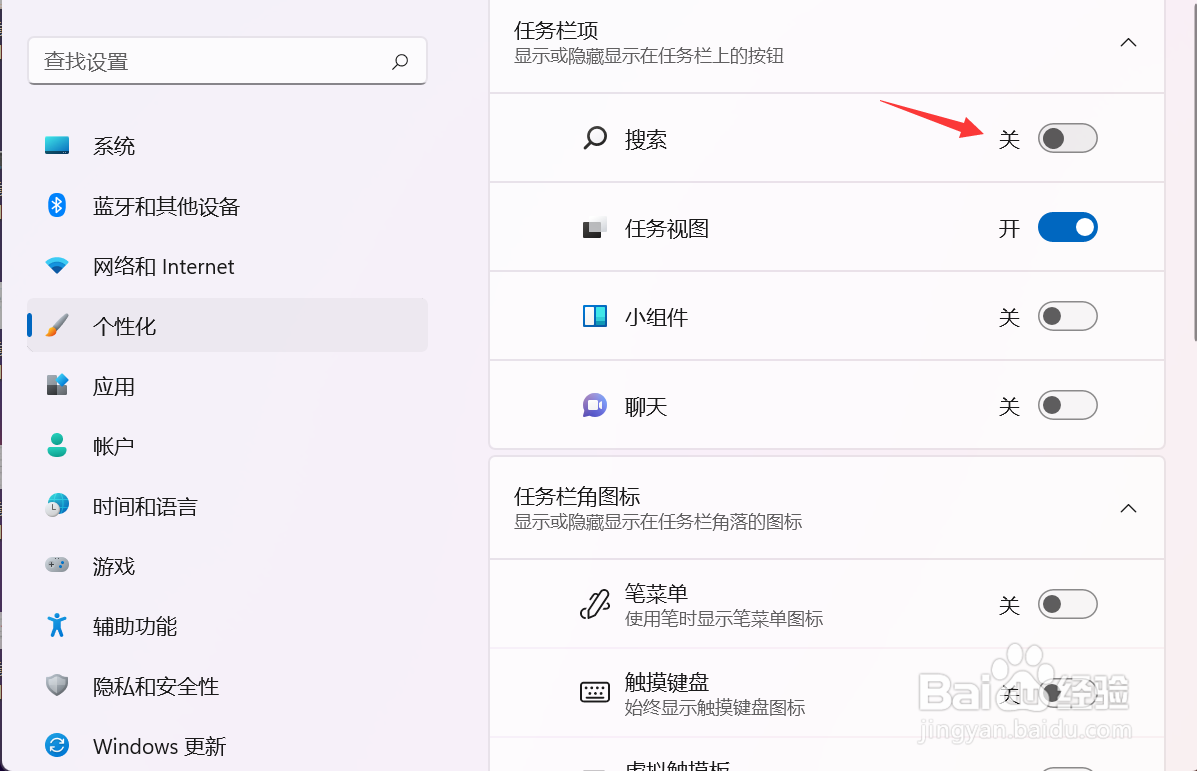This screenshot has width=1197, height=771.
Task: Click the Time and language globe icon
Action: (57, 505)
